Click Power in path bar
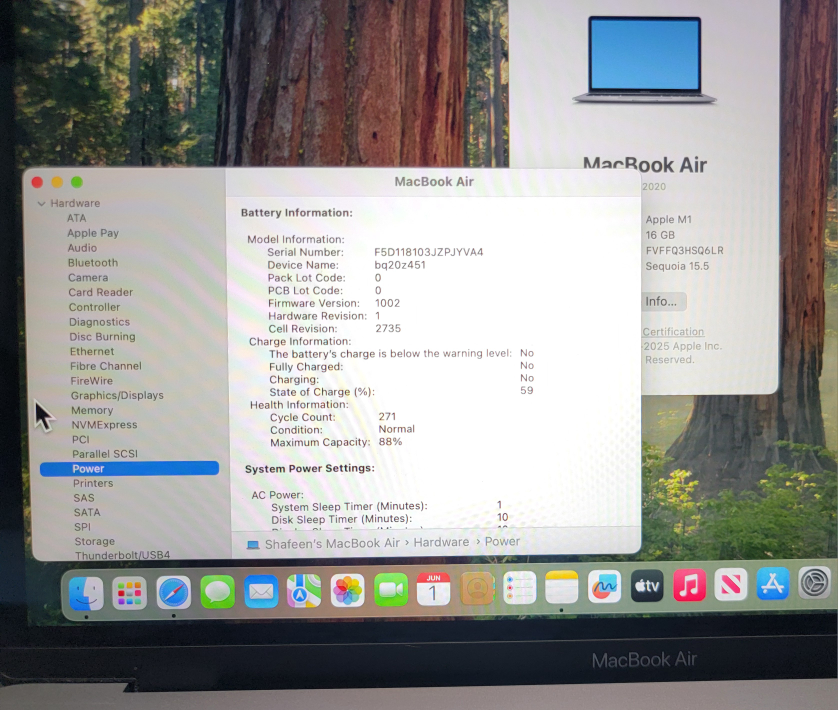Image resolution: width=838 pixels, height=710 pixels. tap(502, 542)
